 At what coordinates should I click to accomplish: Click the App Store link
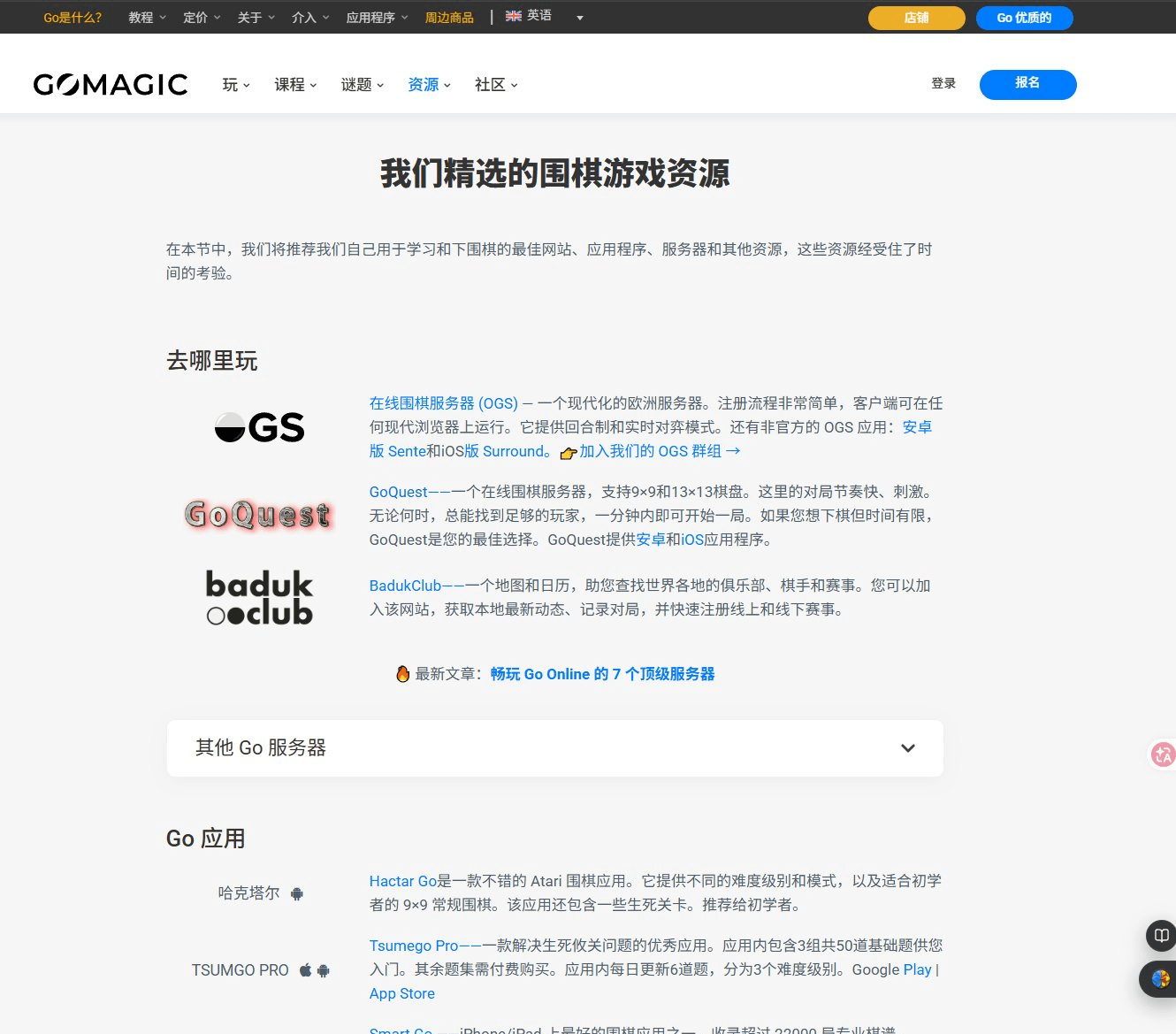click(x=402, y=993)
